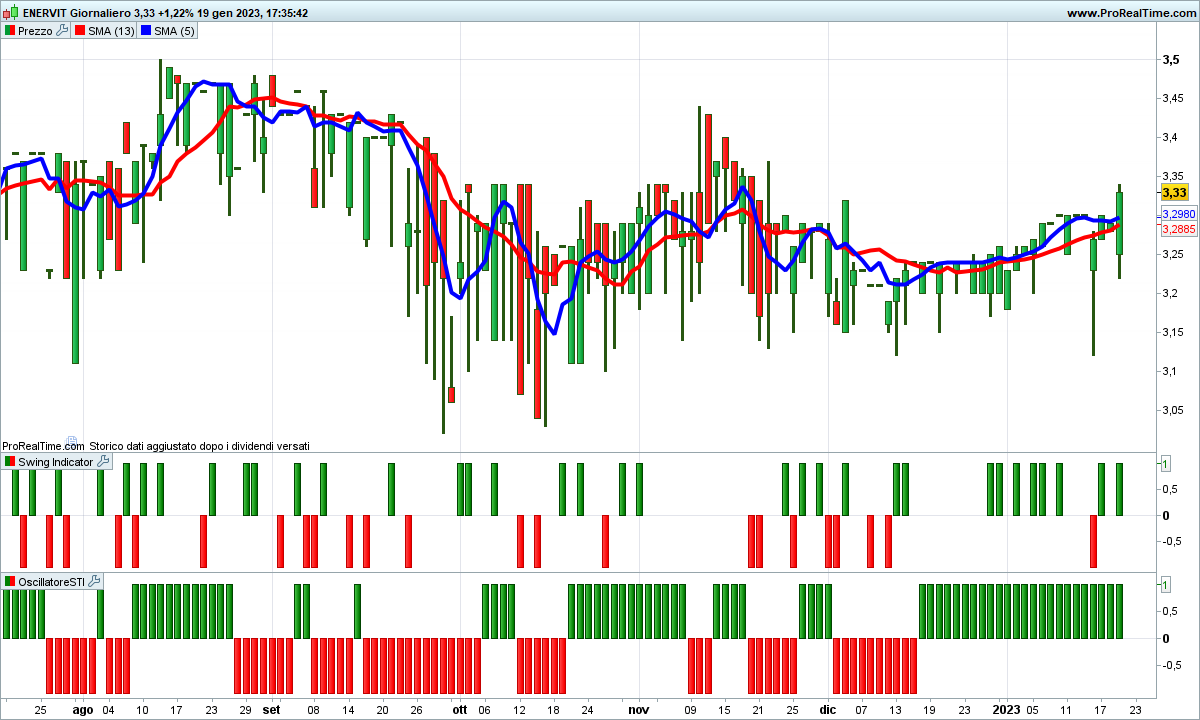The image size is (1200, 720).
Task: Click the 3,45 price axis label
Action: pos(1173,98)
